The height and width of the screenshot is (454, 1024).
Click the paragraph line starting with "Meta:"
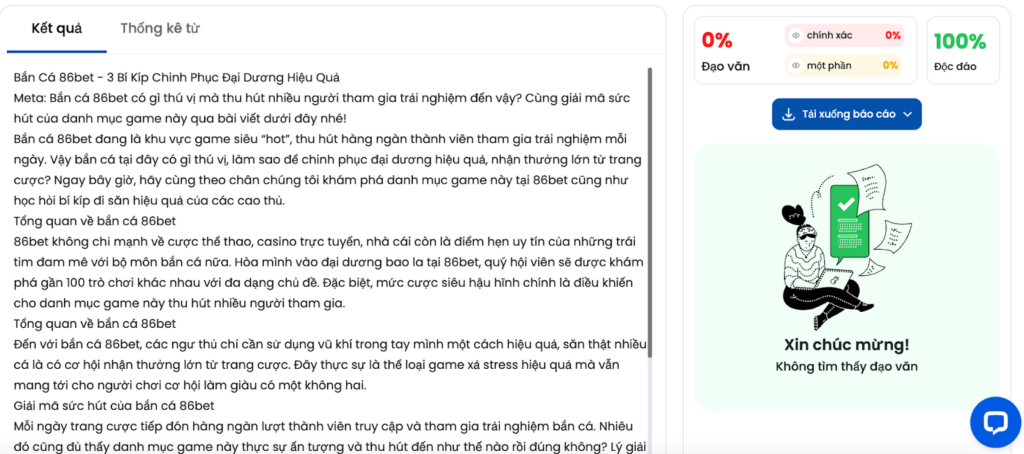[320, 97]
